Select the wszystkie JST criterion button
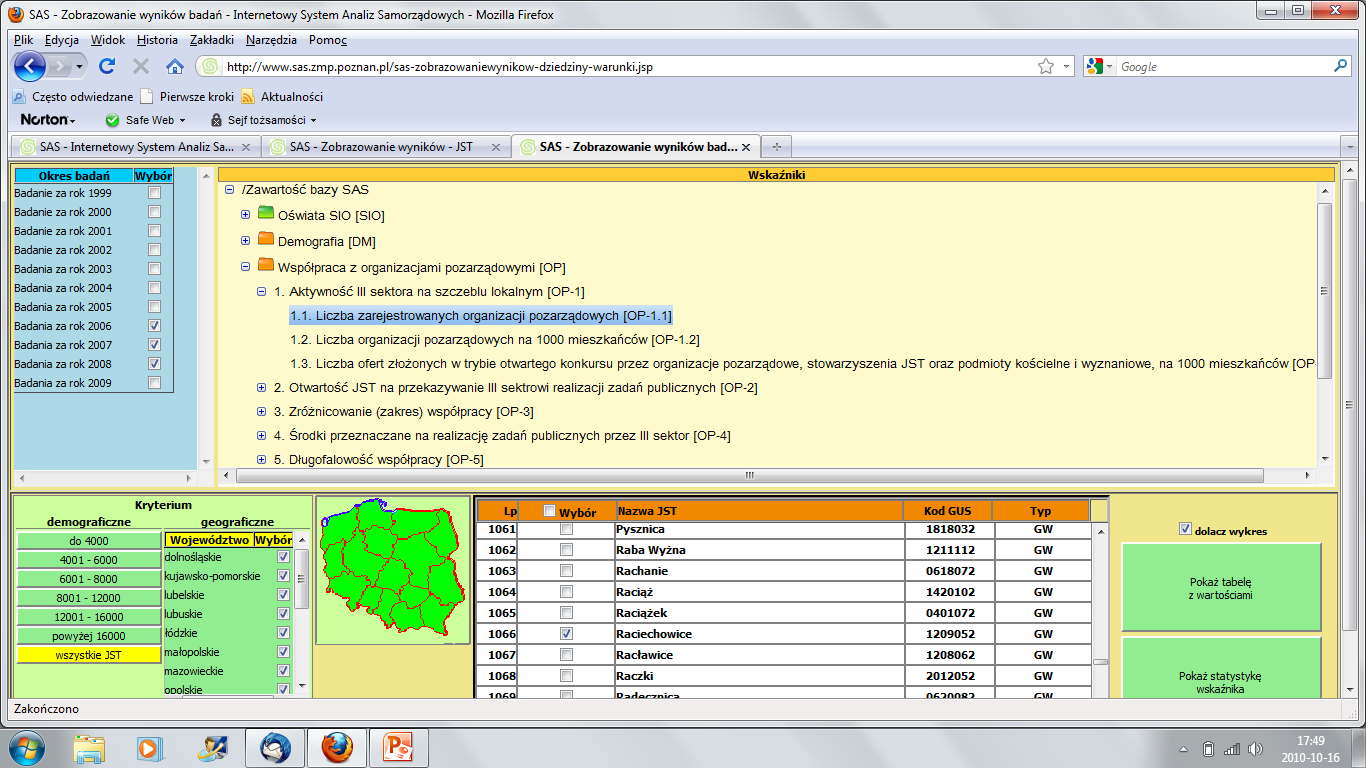 pyautogui.click(x=89, y=655)
